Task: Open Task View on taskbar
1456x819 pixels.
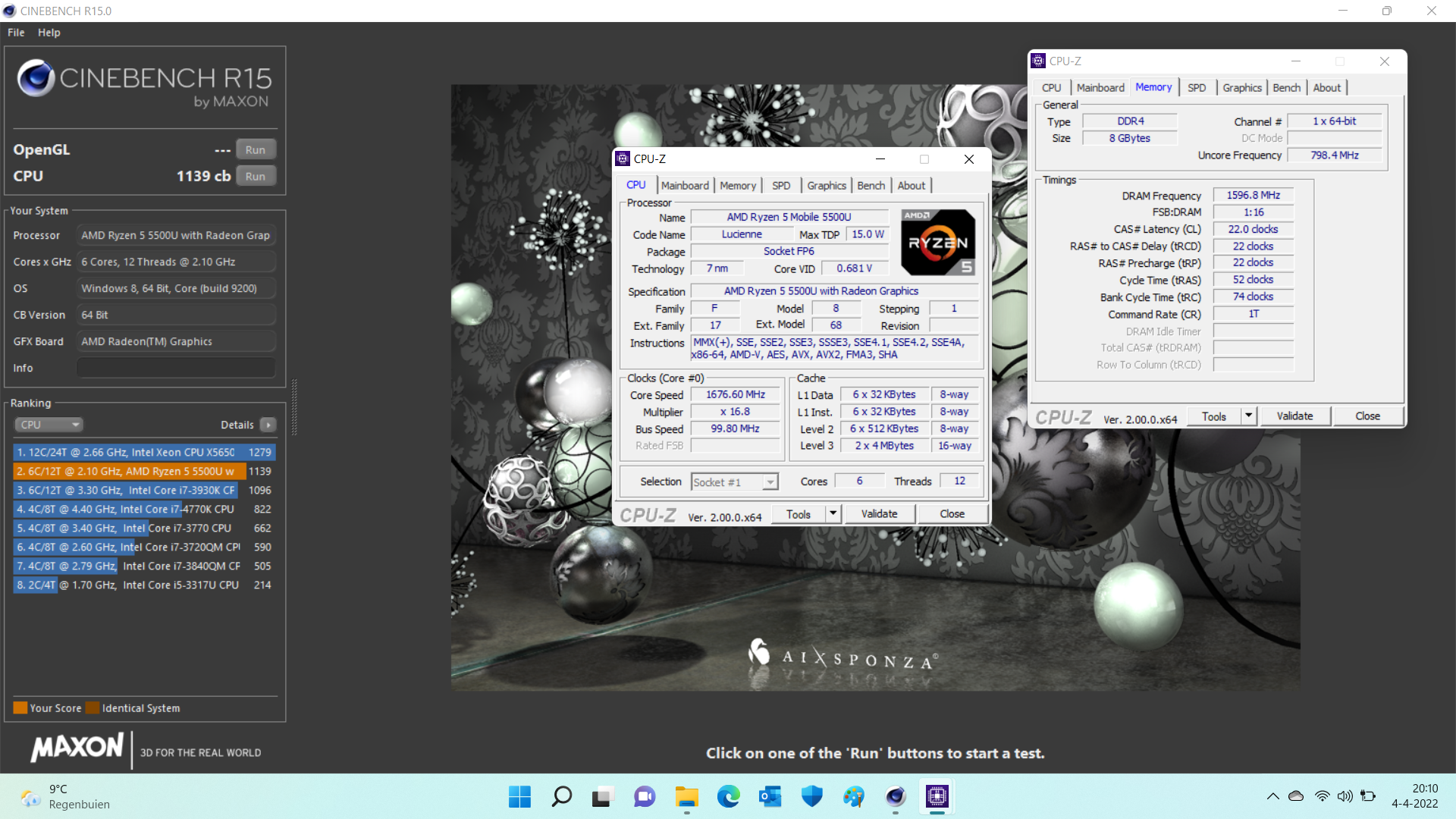Action: coord(602,797)
